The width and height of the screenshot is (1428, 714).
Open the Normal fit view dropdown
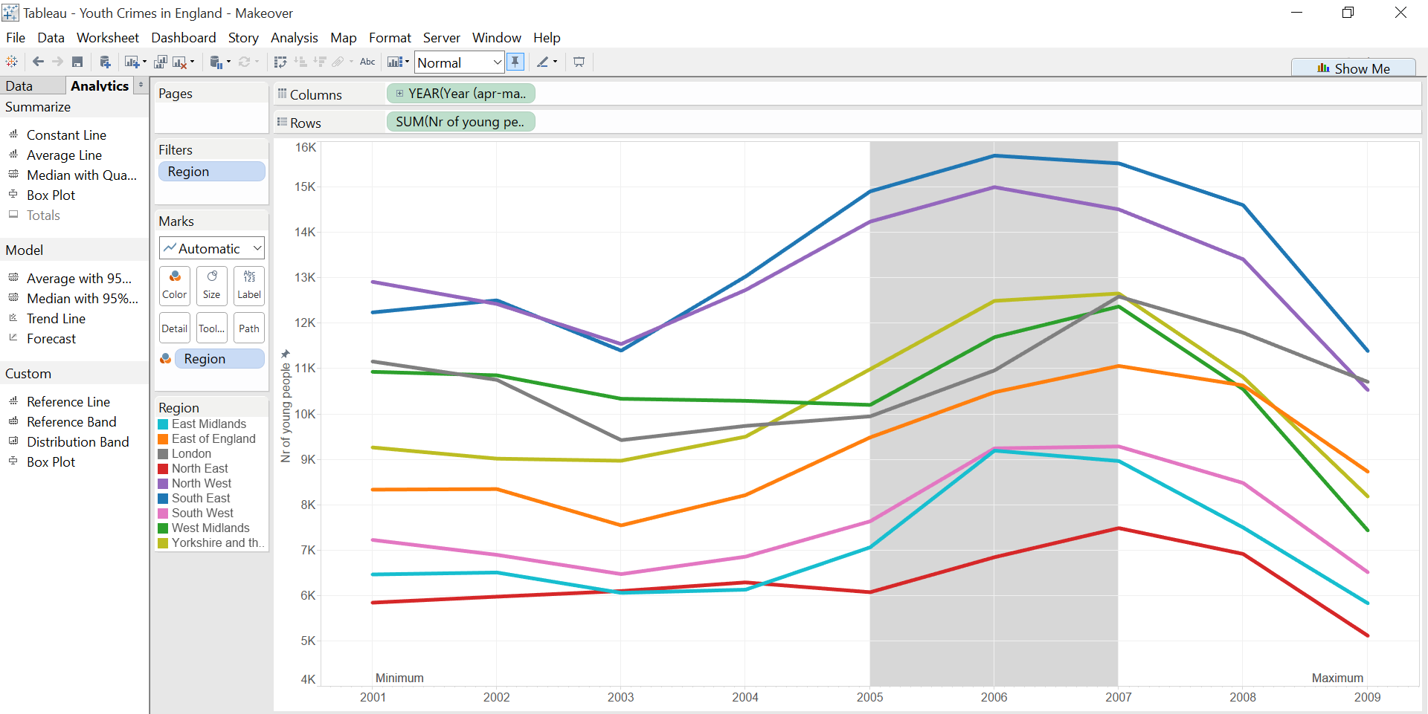tap(459, 62)
